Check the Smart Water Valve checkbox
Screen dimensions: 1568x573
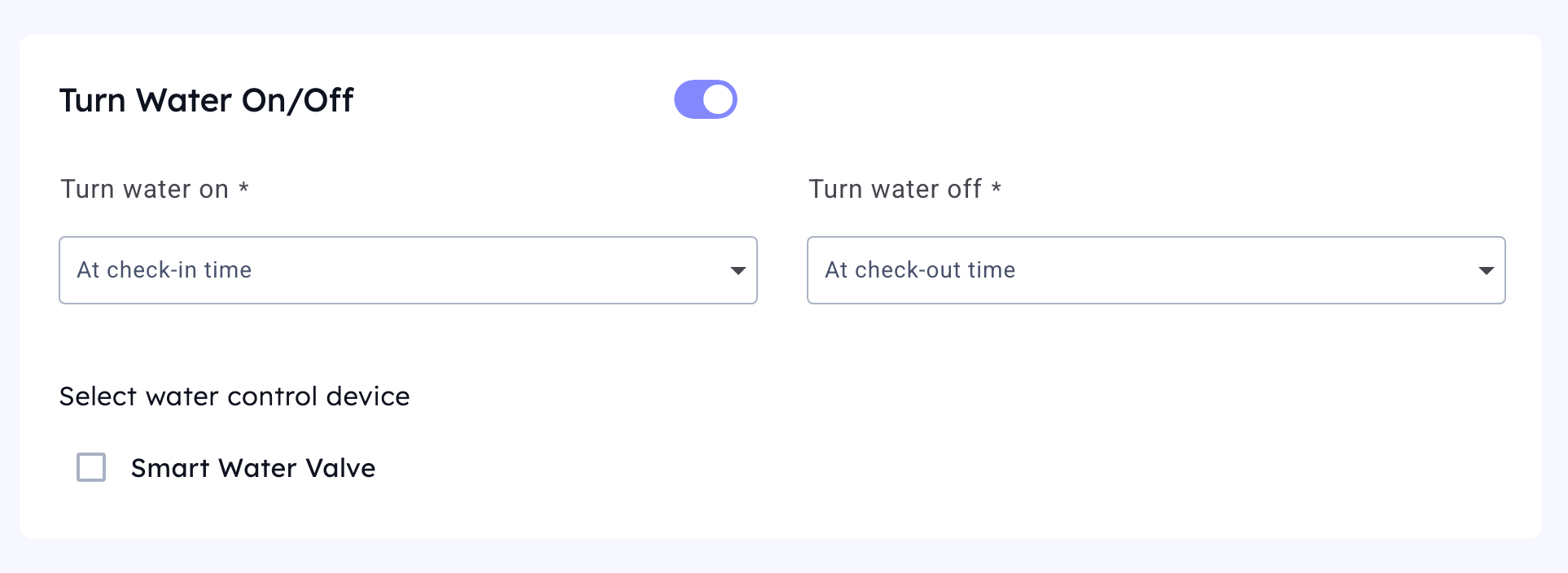(91, 467)
